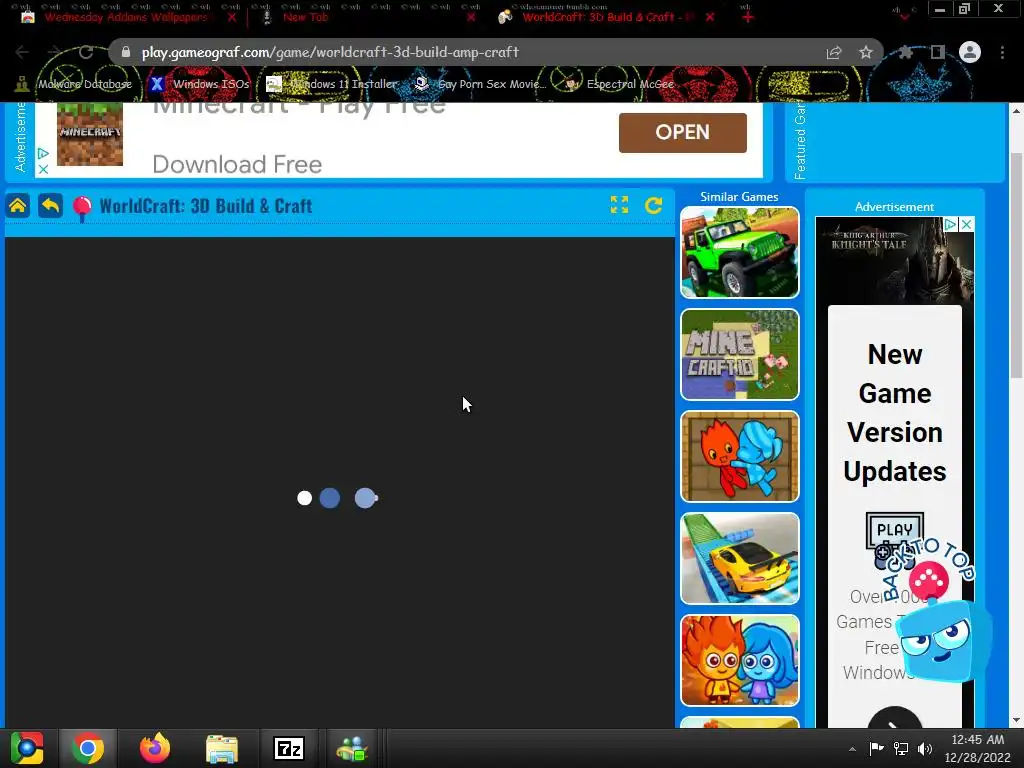
Task: Open the Windows Start button
Action: pos(27,748)
